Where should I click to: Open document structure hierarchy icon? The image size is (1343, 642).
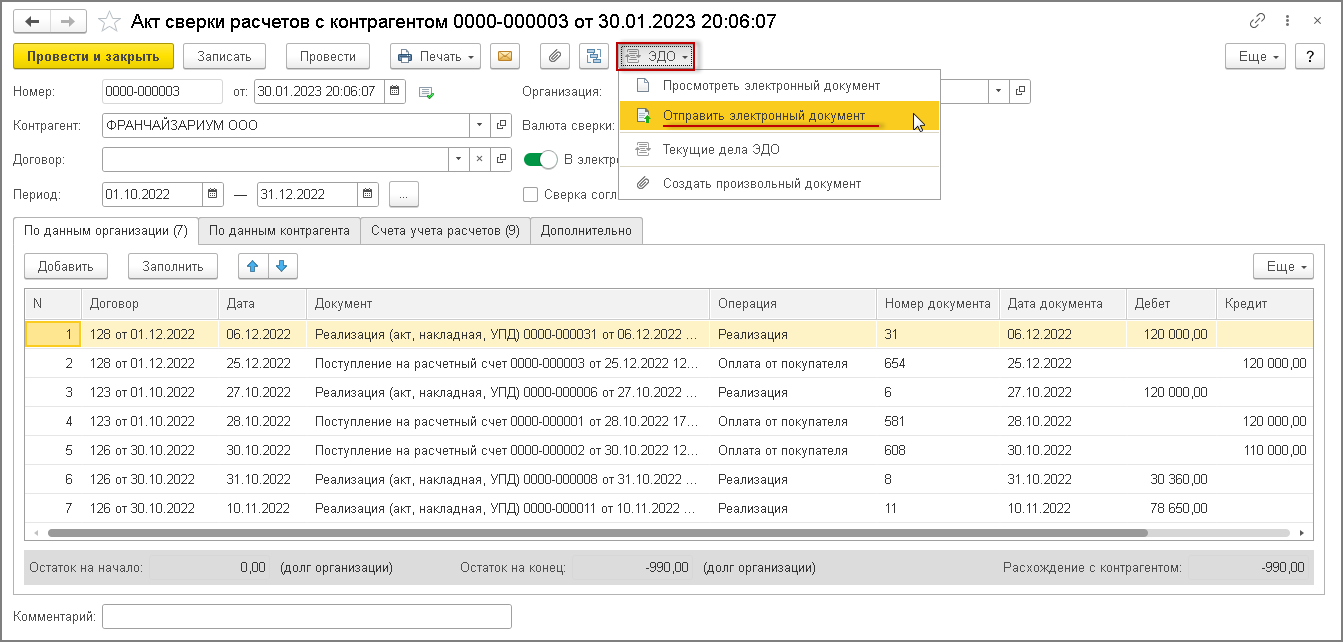click(594, 57)
